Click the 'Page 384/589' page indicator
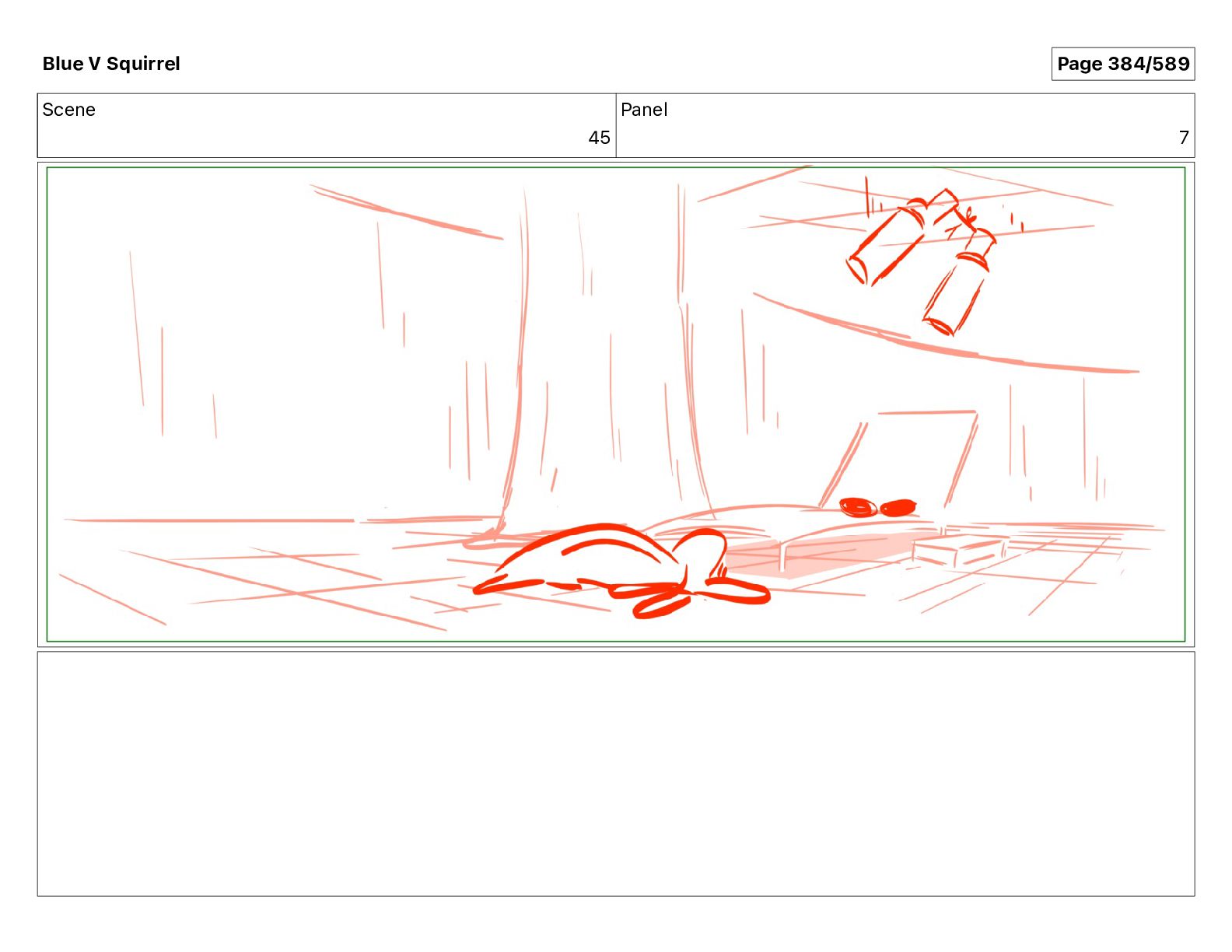The image size is (1232, 952). coord(1122,64)
